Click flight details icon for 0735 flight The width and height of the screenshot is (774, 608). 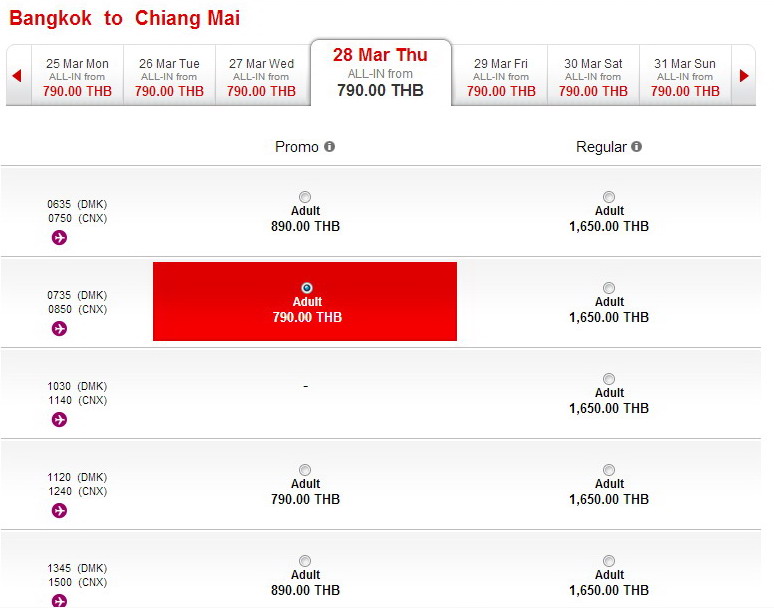pos(59,329)
